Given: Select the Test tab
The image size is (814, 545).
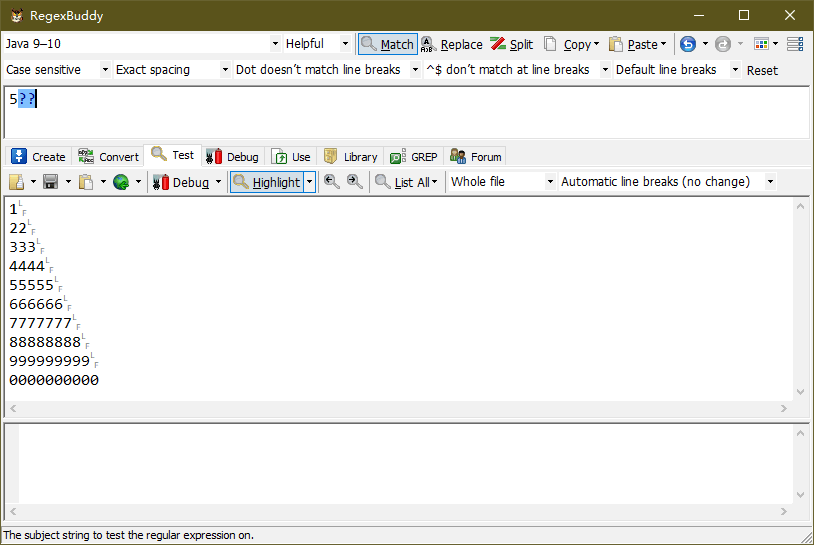Looking at the screenshot, I should coord(173,155).
